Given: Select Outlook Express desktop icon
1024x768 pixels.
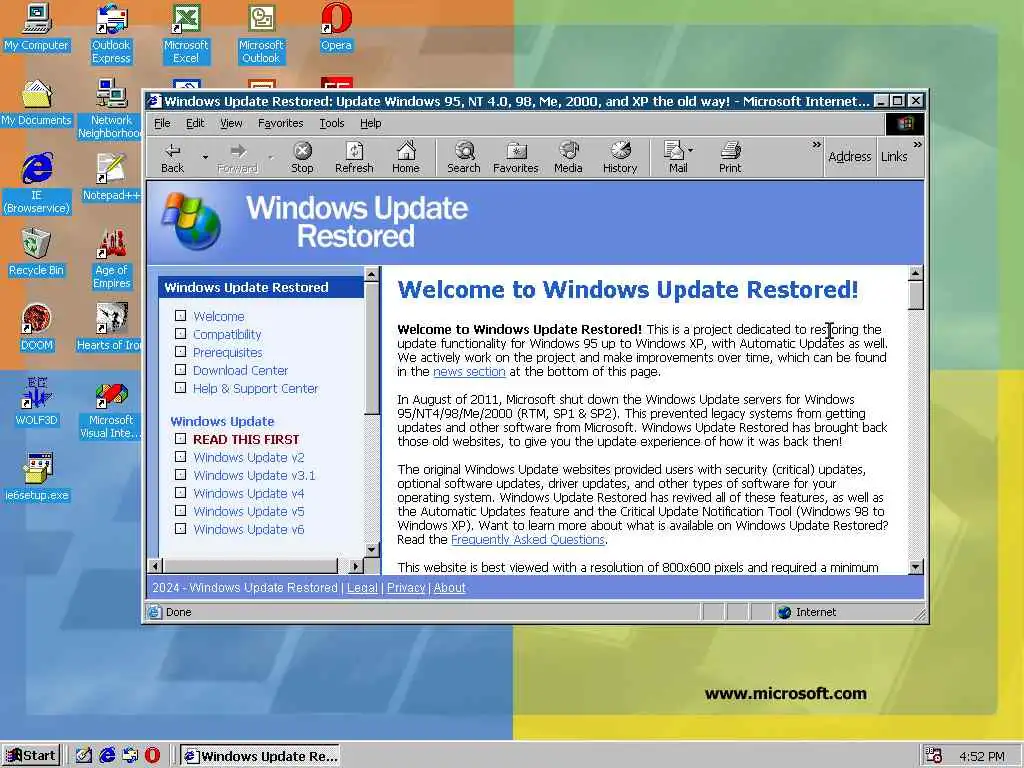Looking at the screenshot, I should tap(111, 34).
